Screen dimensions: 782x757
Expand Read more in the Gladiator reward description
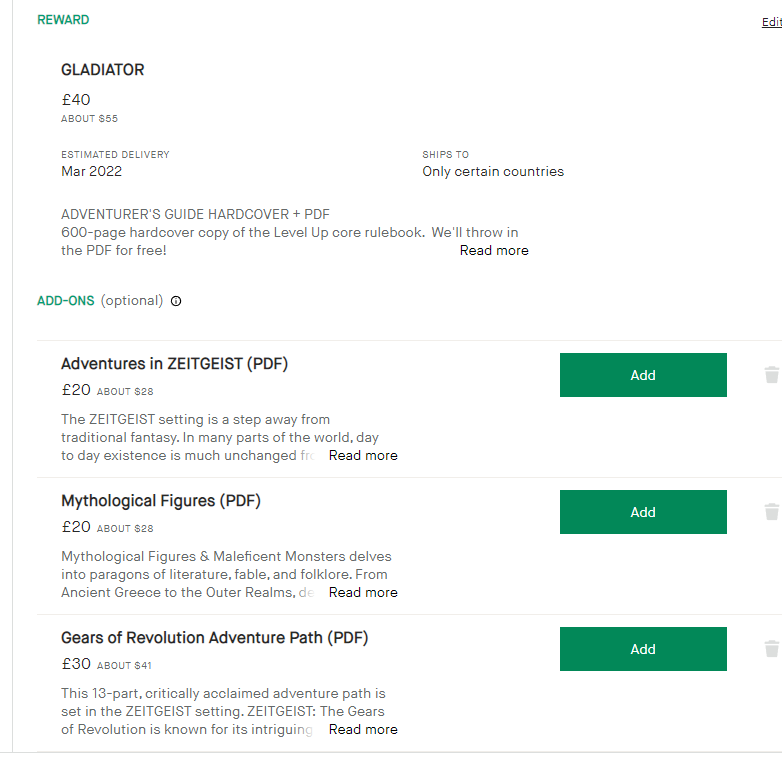[x=494, y=250]
